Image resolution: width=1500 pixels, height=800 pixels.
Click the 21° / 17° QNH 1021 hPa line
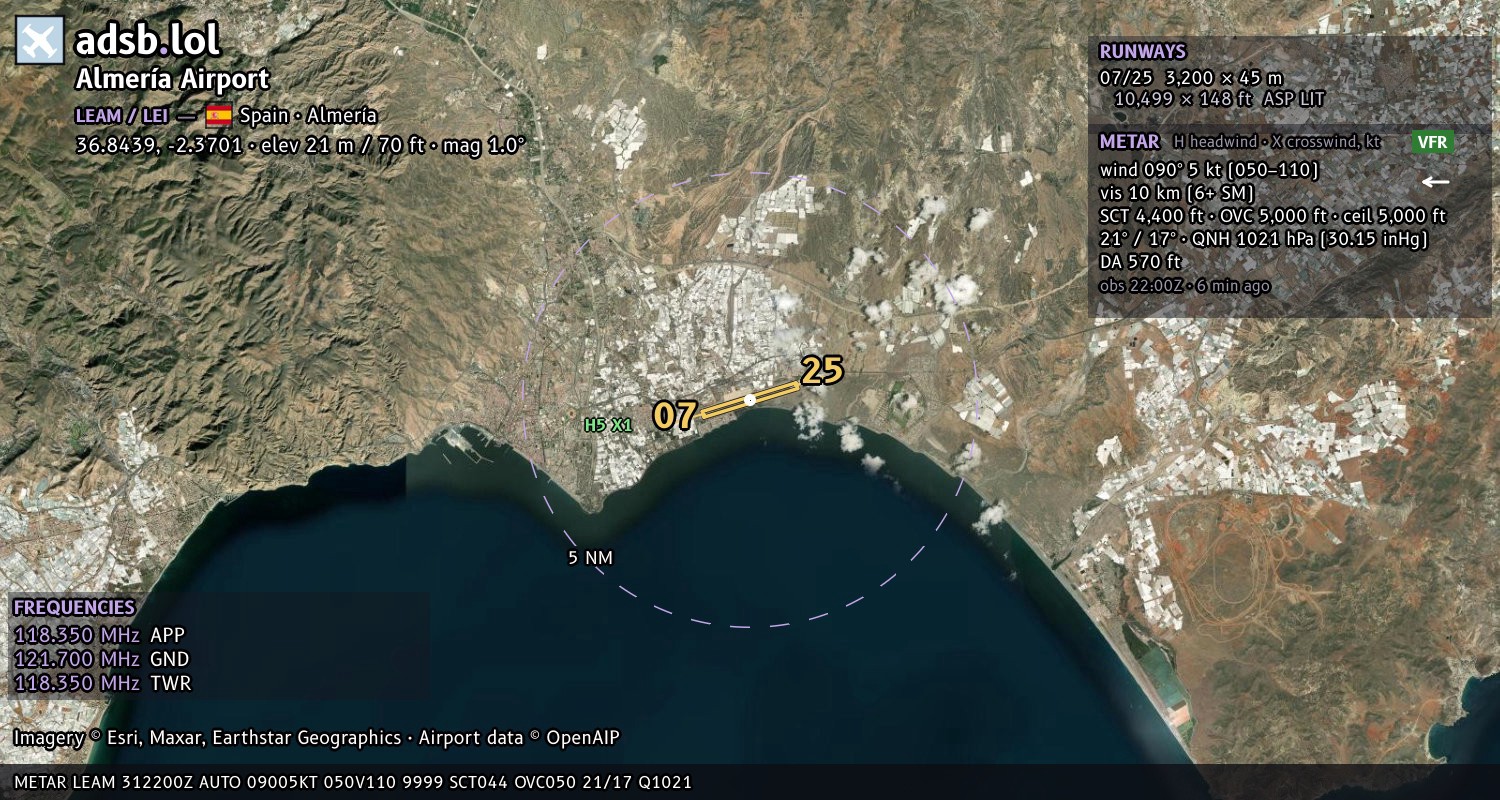[1263, 239]
